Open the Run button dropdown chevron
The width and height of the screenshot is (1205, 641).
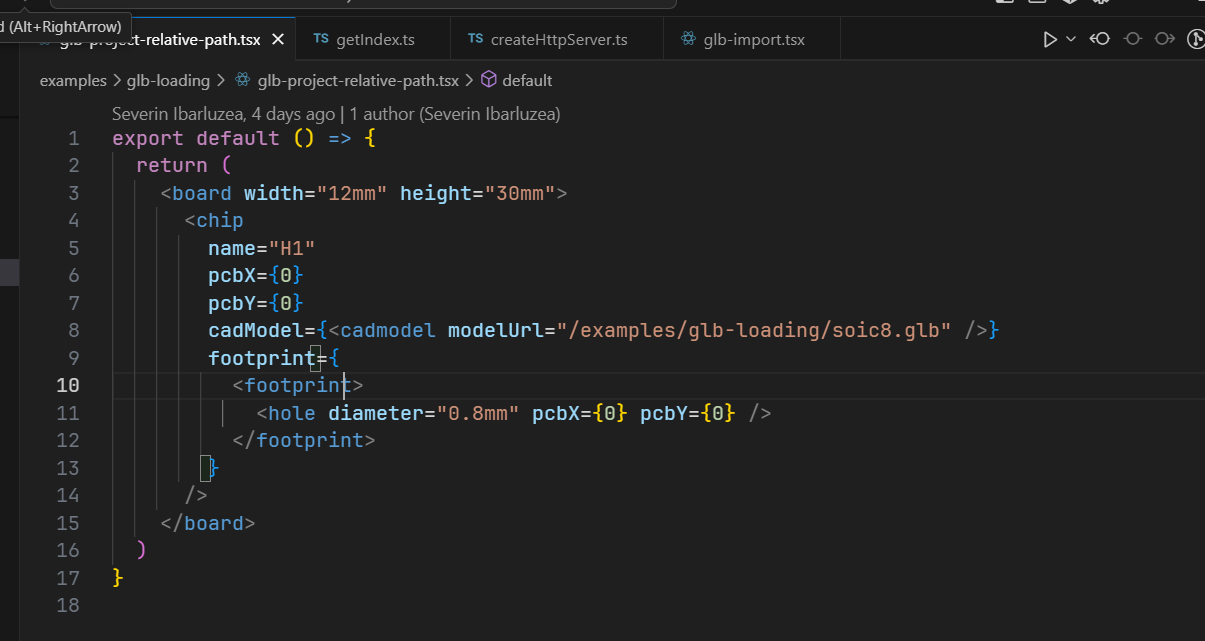[x=1071, y=40]
